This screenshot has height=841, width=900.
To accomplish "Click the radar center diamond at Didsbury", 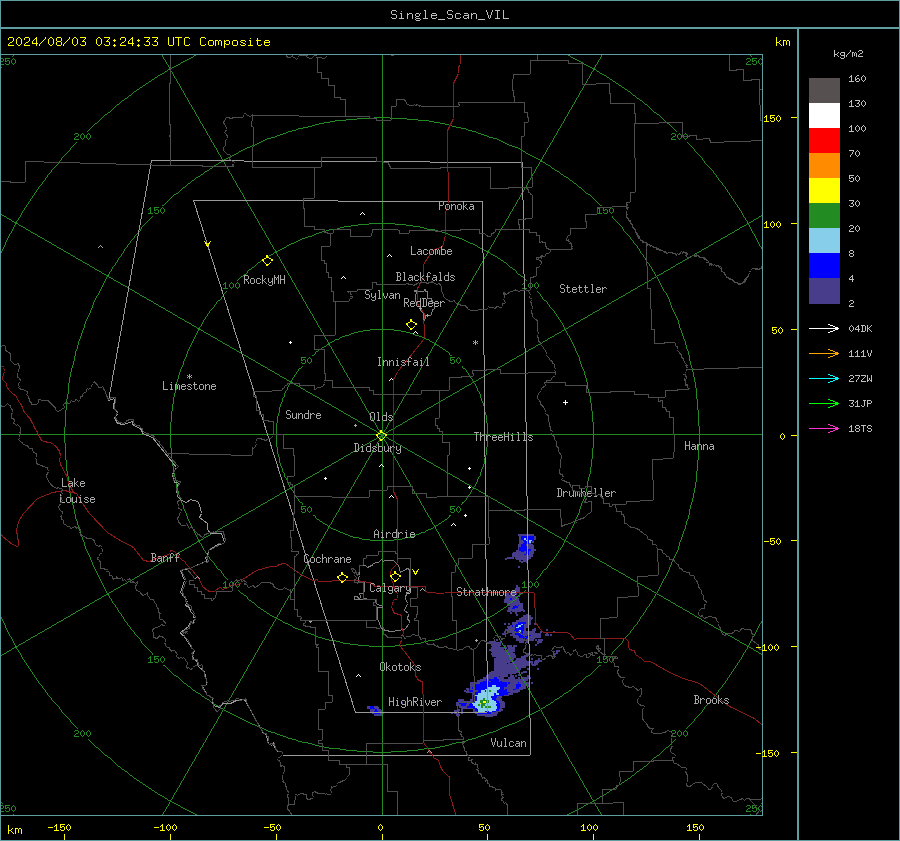I will click(x=381, y=436).
